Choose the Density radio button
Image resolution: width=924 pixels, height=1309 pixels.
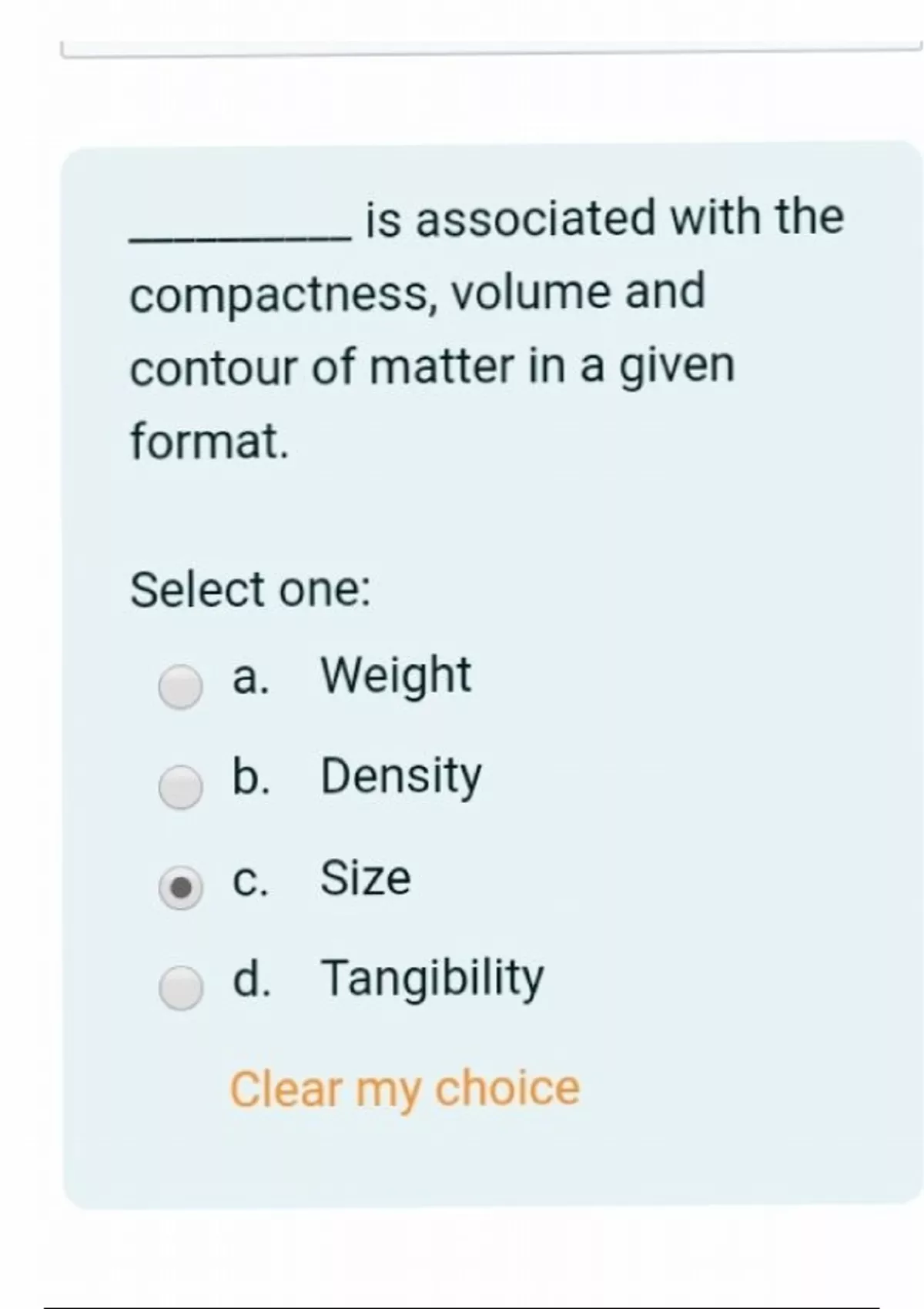pyautogui.click(x=181, y=787)
